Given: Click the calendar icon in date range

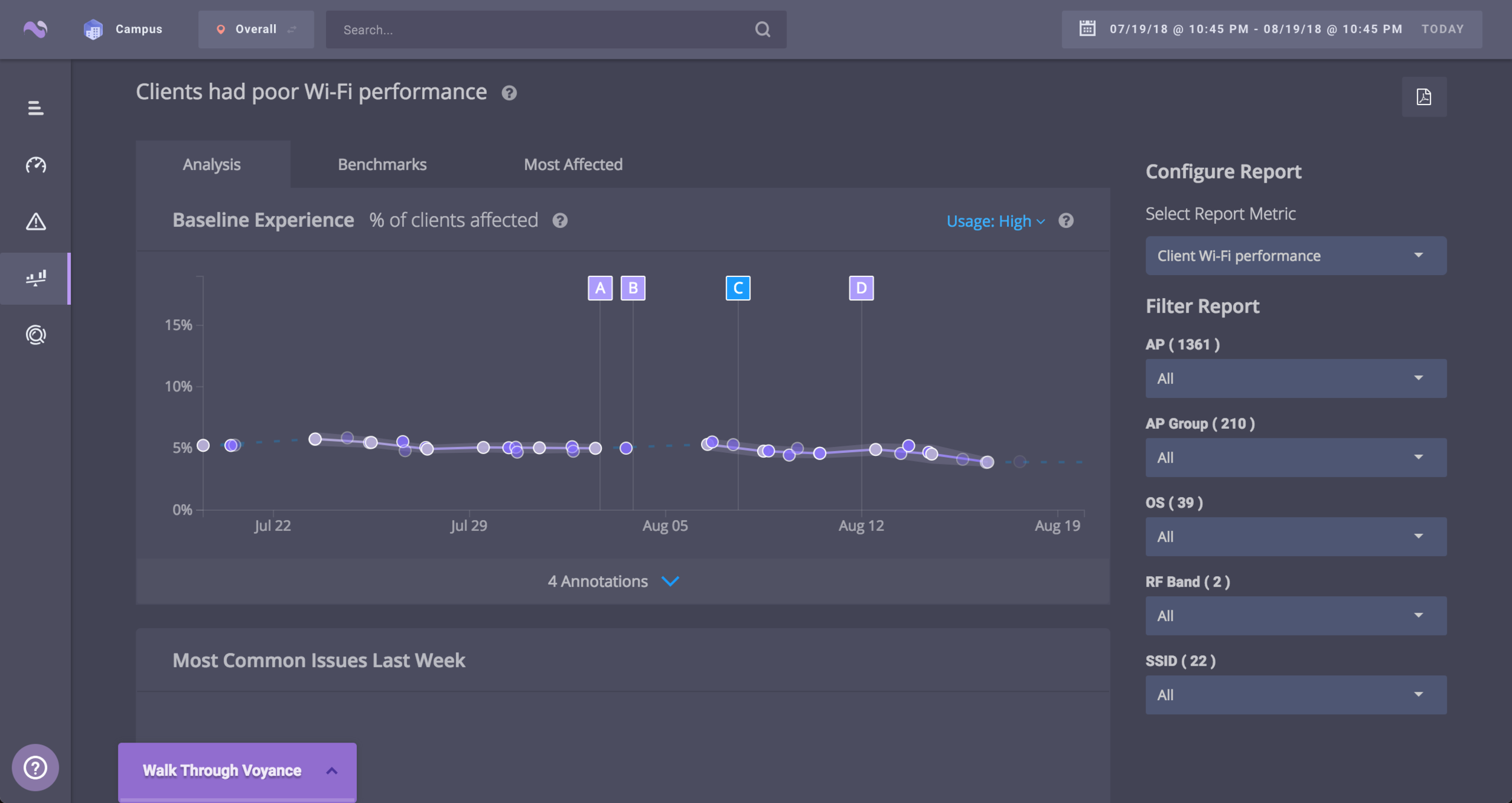Looking at the screenshot, I should point(1087,28).
